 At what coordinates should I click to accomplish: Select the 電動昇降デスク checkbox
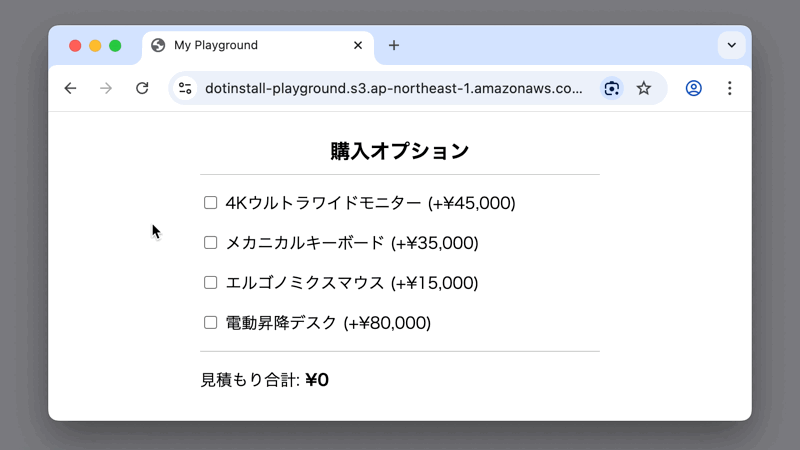coord(211,323)
